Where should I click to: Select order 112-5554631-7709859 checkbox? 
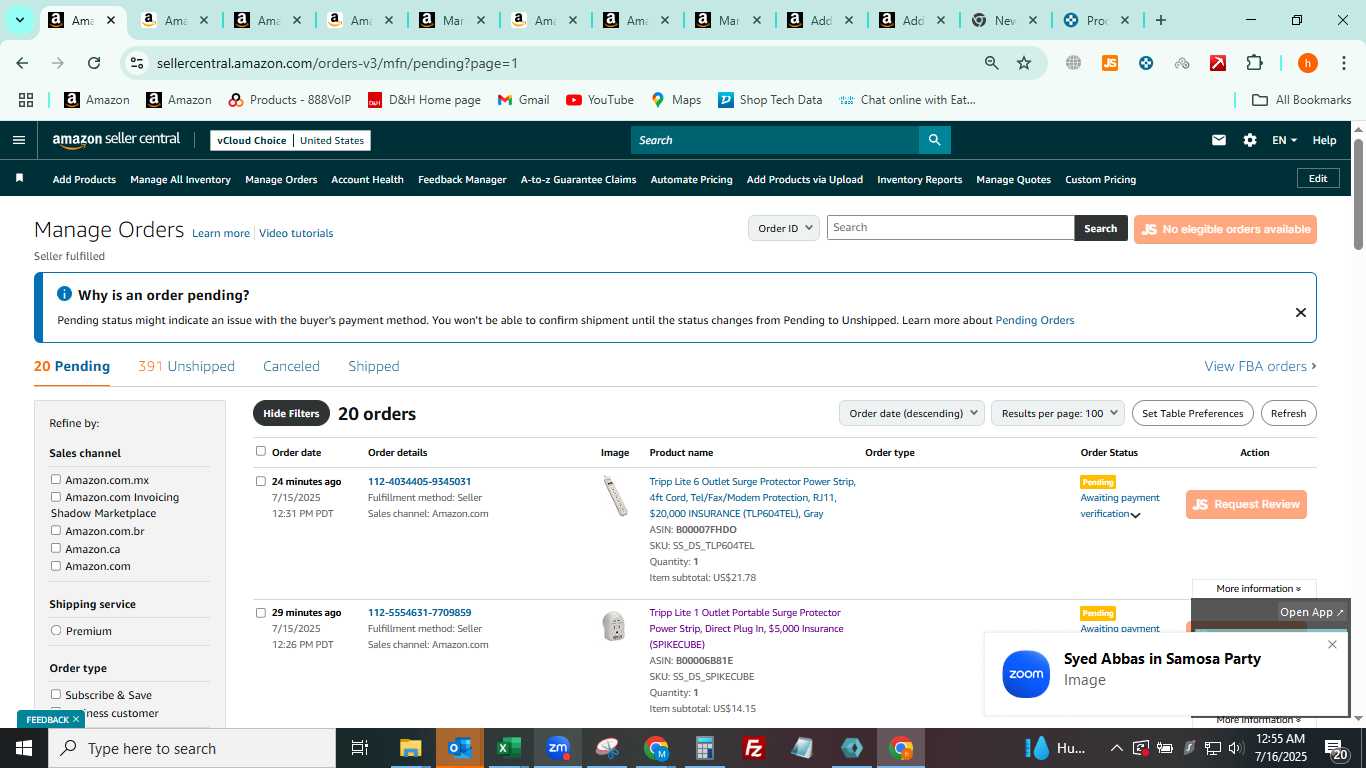(261, 612)
